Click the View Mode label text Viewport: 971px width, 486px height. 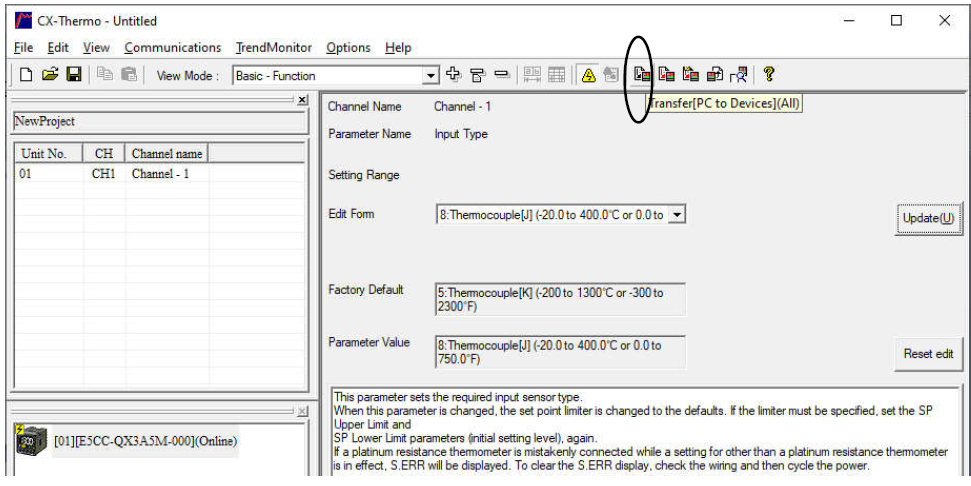(x=187, y=76)
